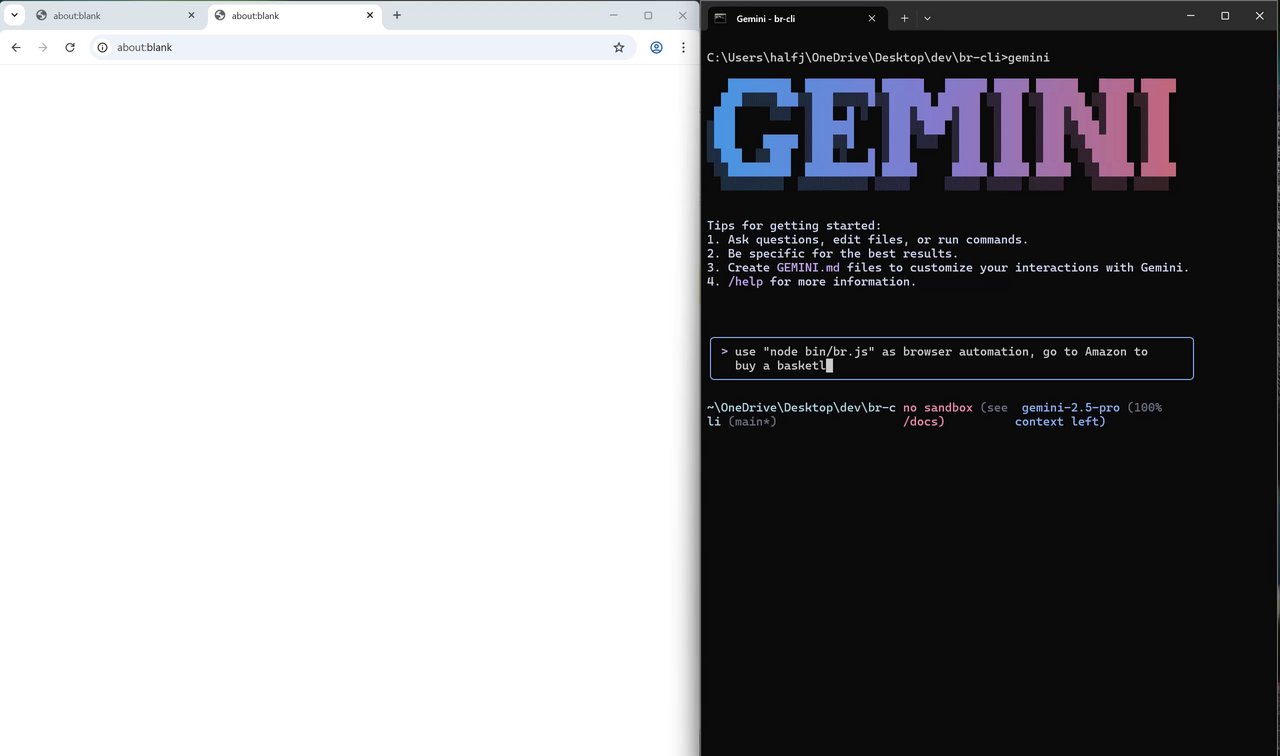Focus the Chrome address bar showing about:blank
The height and width of the screenshot is (756, 1280).
[362, 47]
